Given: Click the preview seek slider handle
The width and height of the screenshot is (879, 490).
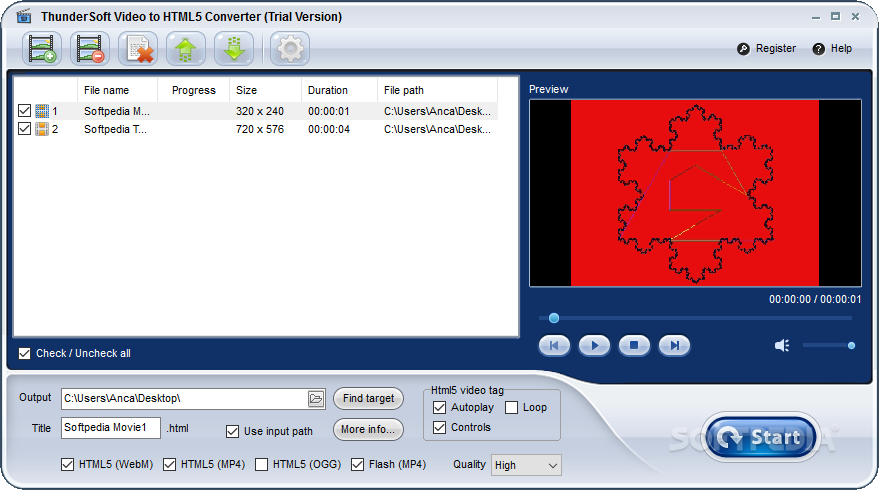Looking at the screenshot, I should click(x=554, y=318).
